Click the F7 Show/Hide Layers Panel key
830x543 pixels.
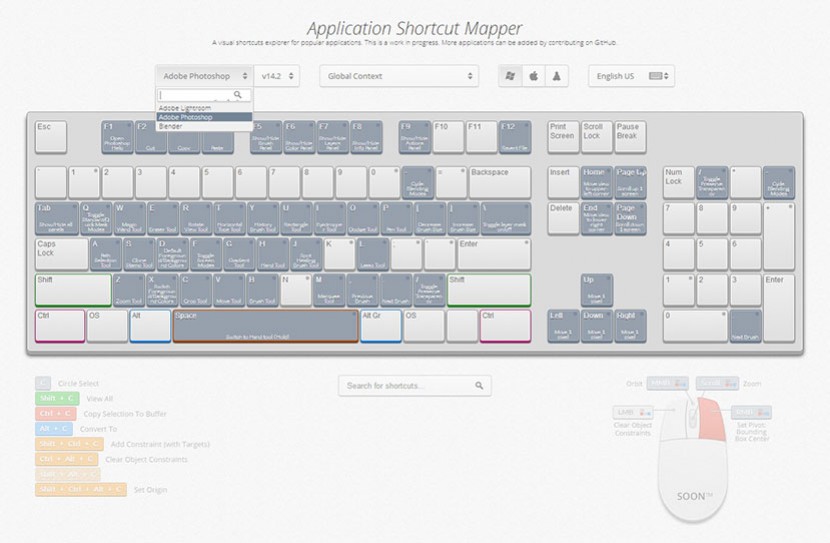[x=332, y=137]
